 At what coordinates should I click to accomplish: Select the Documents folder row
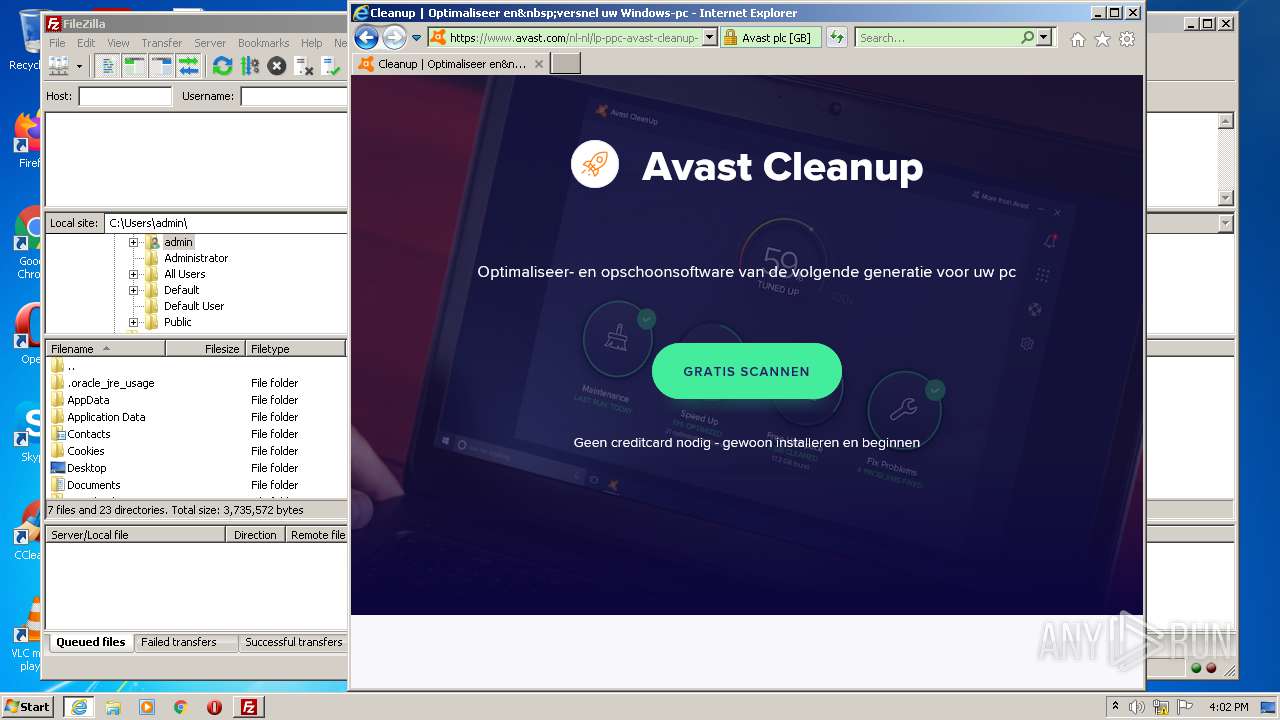point(196,485)
